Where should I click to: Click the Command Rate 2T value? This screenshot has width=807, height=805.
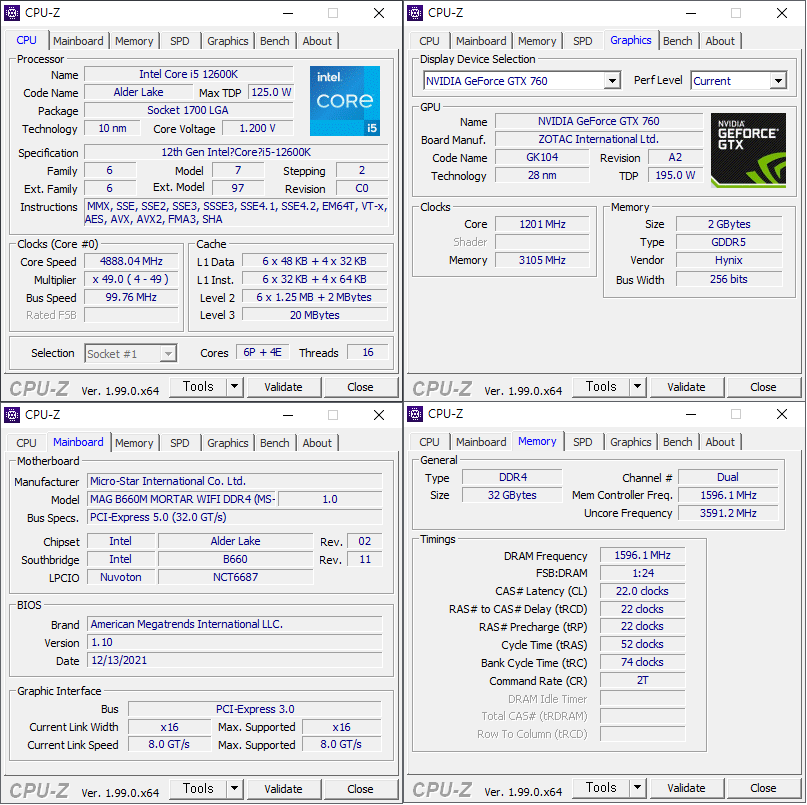point(642,680)
